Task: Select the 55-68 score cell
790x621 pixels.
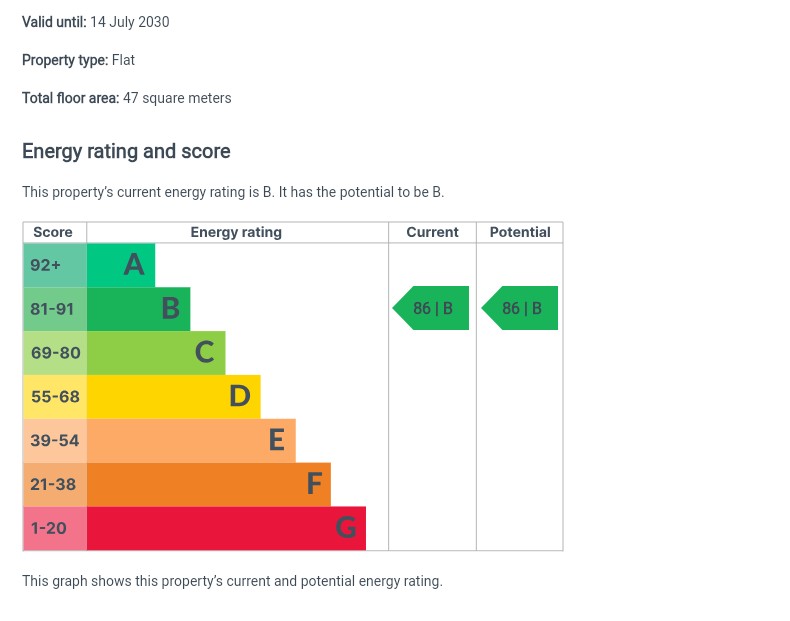Action: pos(55,397)
